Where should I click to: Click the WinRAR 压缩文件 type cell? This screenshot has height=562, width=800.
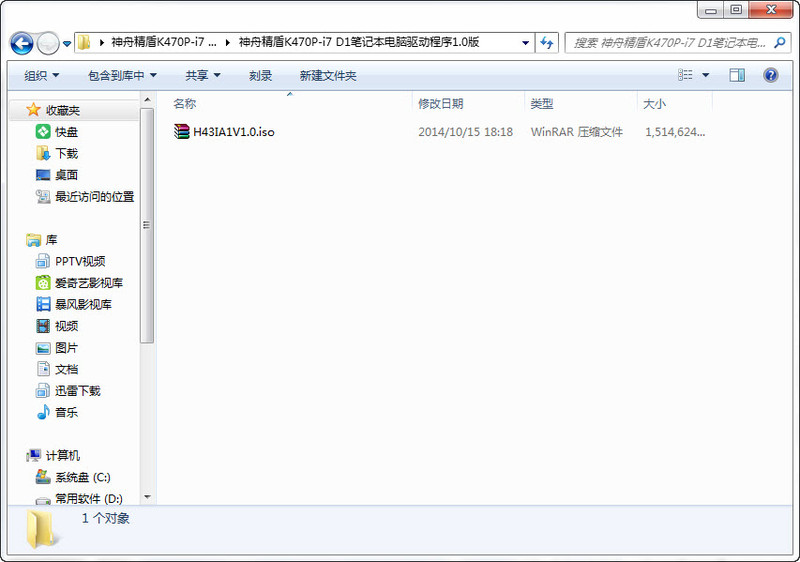(x=577, y=132)
